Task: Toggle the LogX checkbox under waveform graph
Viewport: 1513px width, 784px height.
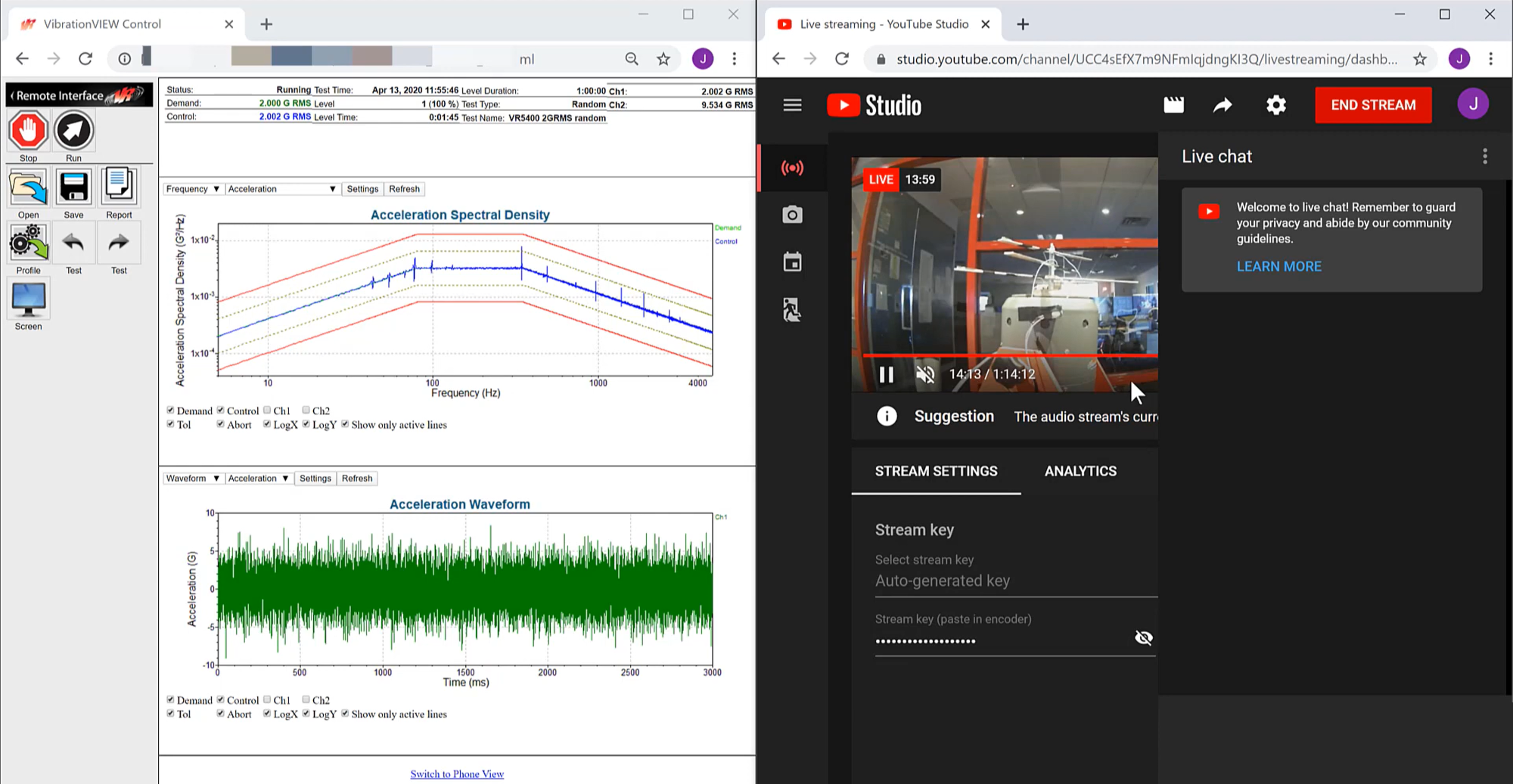Action: 267,714
